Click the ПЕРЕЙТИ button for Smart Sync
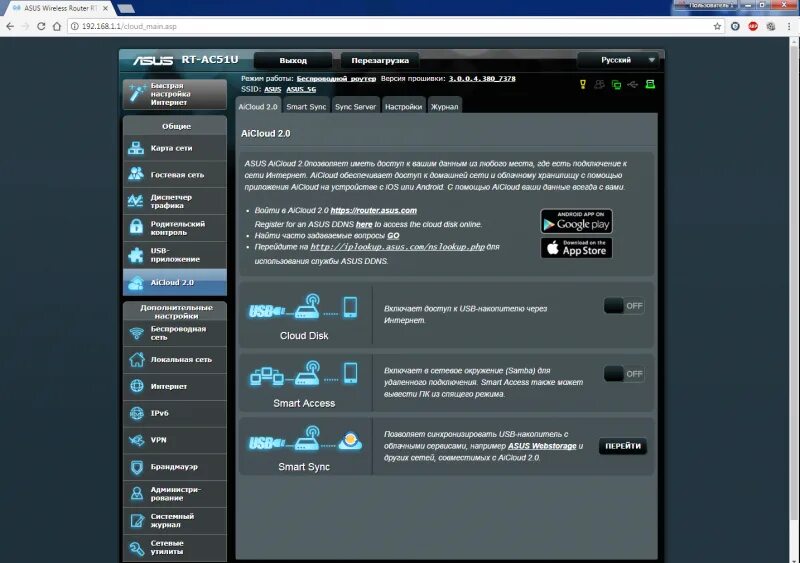800x563 pixels. [623, 446]
